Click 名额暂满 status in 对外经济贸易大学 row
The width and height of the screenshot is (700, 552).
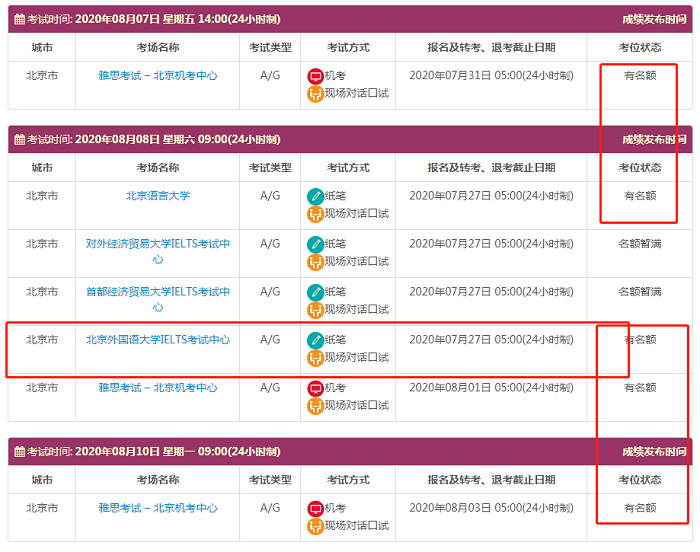click(640, 244)
